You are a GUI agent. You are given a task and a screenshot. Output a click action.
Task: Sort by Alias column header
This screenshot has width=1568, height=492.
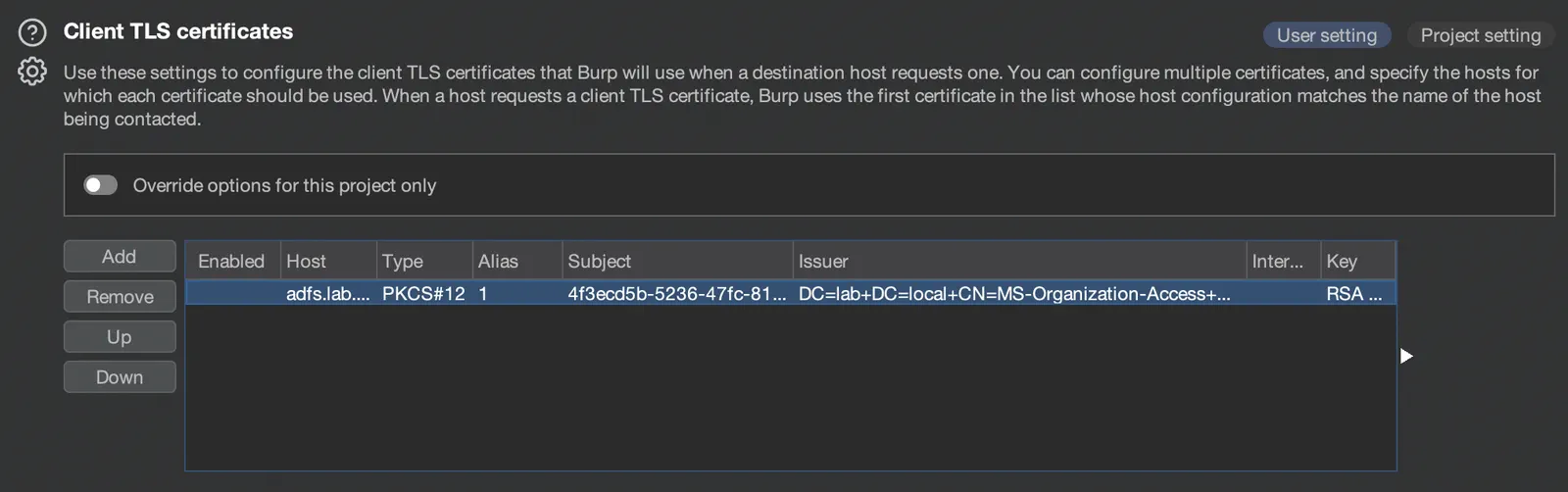[x=517, y=262]
